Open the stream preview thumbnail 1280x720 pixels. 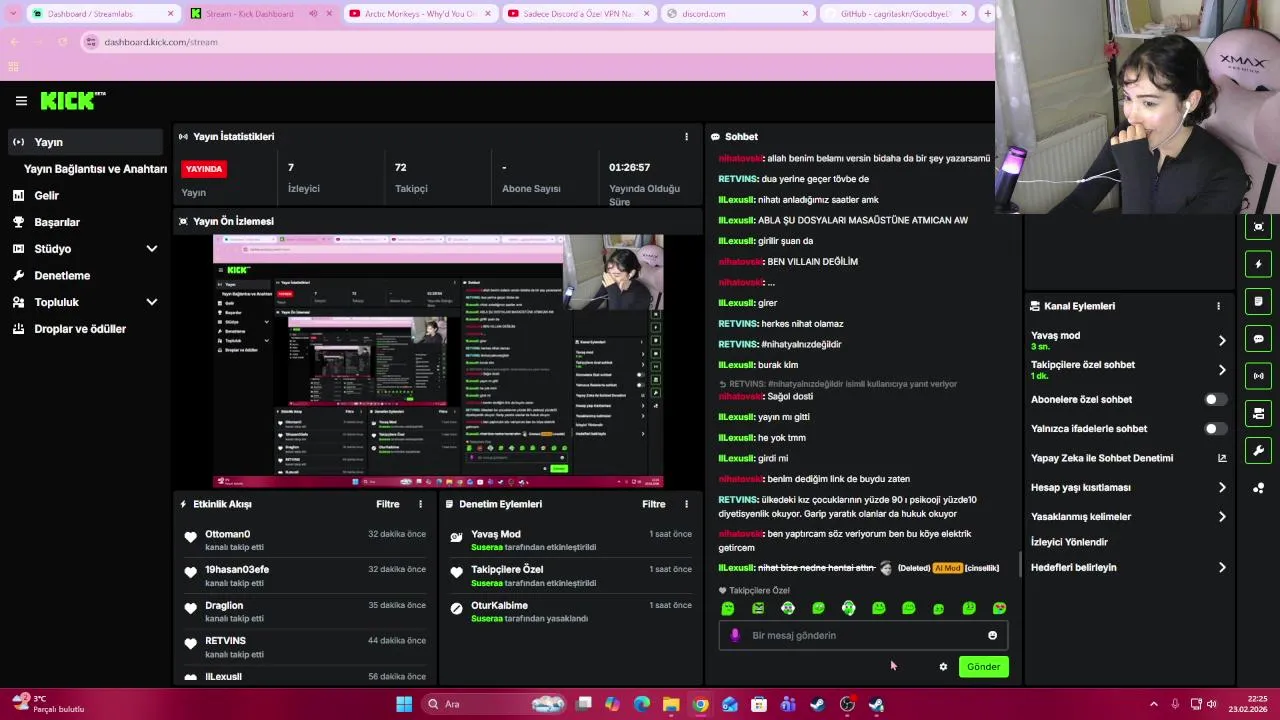tap(438, 361)
